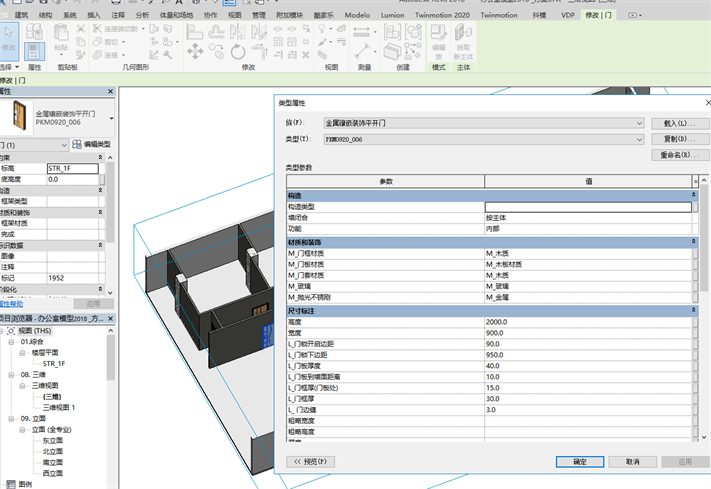This screenshot has height=489, width=711.
Task: Collapse the 09. 立面 tree node
Action: pos(11,419)
